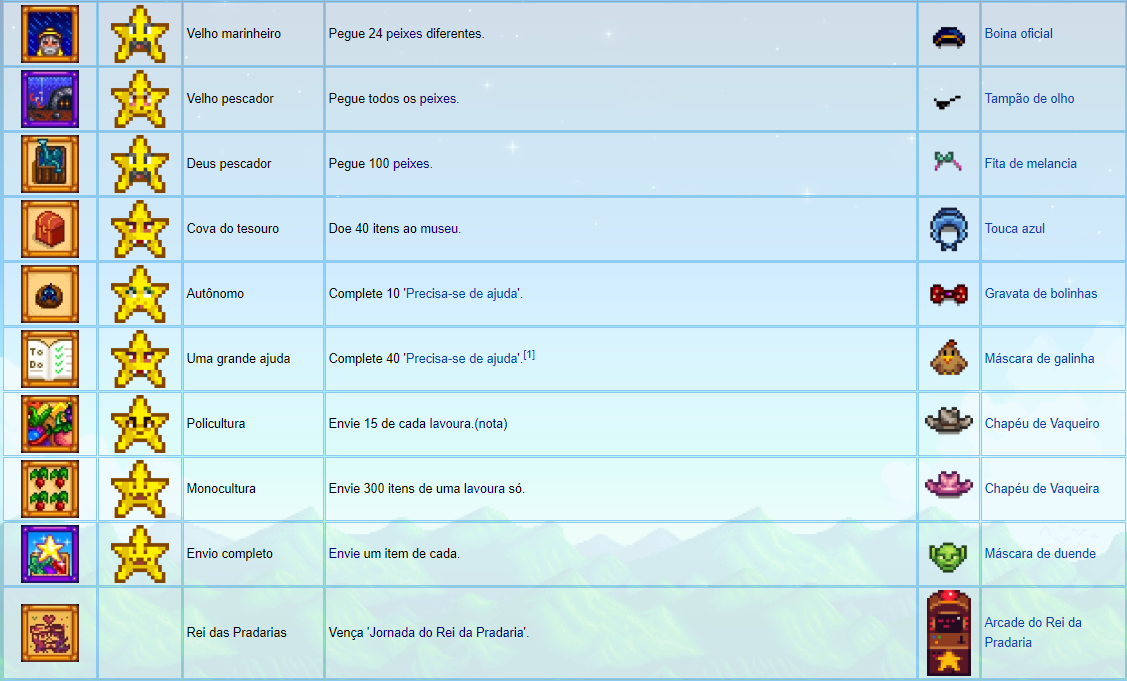This screenshot has height=681, width=1127.
Task: Click the 'Deus pescador' name cell
Action: (x=254, y=164)
